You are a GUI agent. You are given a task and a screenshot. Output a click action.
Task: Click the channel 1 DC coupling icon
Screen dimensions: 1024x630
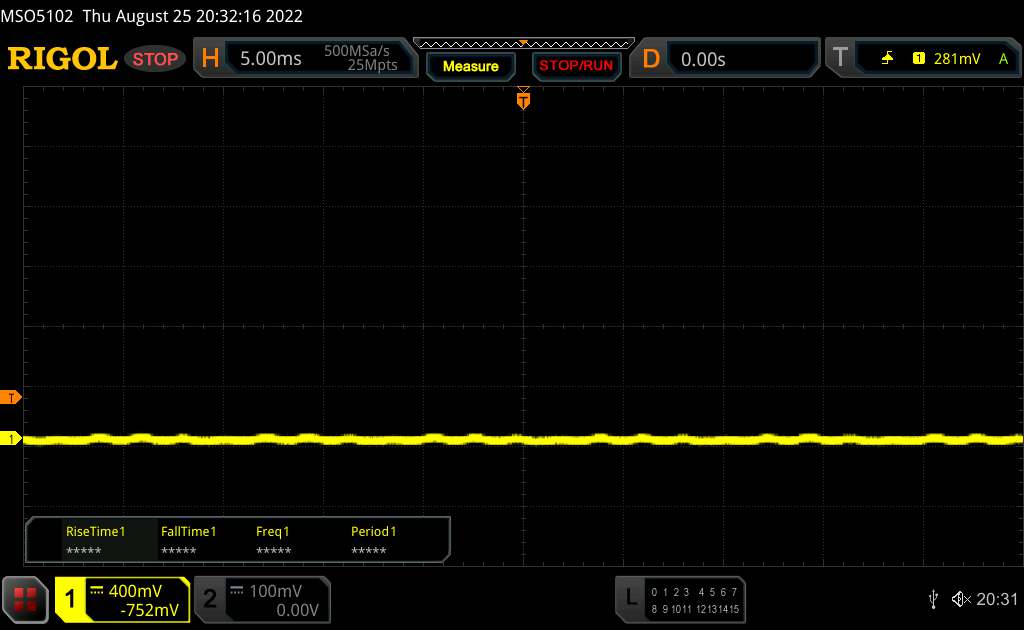click(x=97, y=591)
